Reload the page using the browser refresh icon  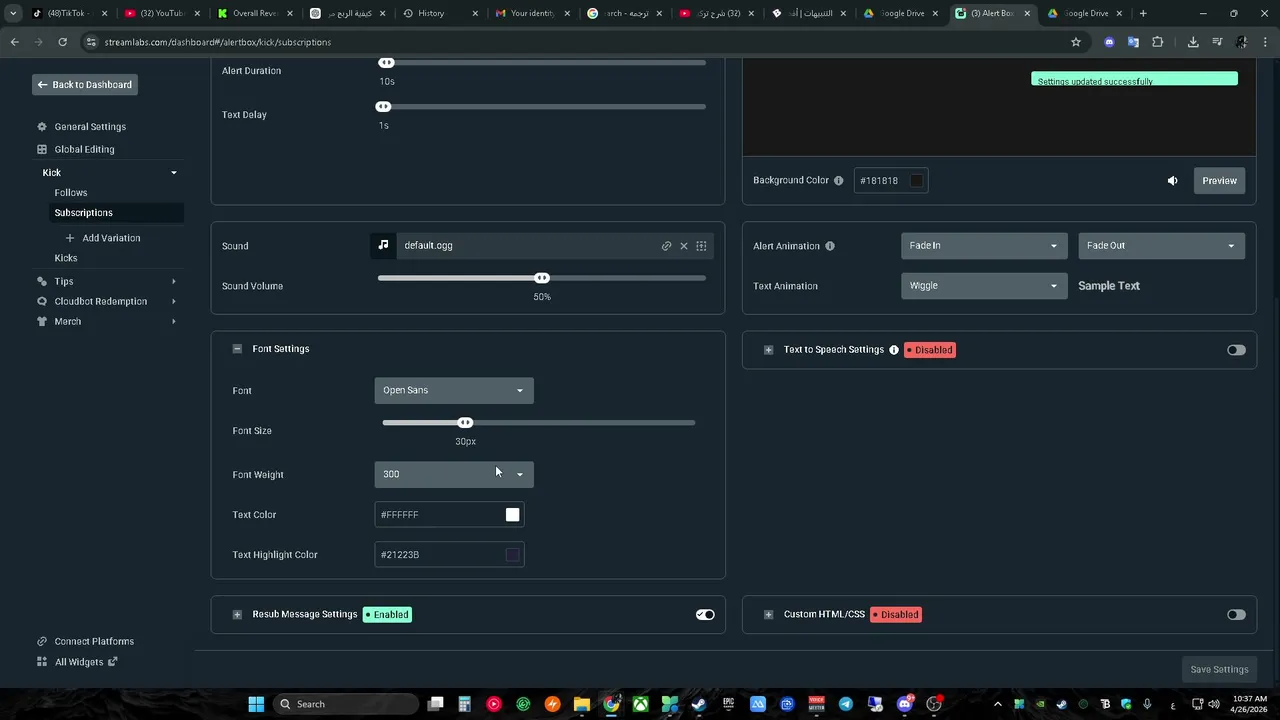[62, 42]
